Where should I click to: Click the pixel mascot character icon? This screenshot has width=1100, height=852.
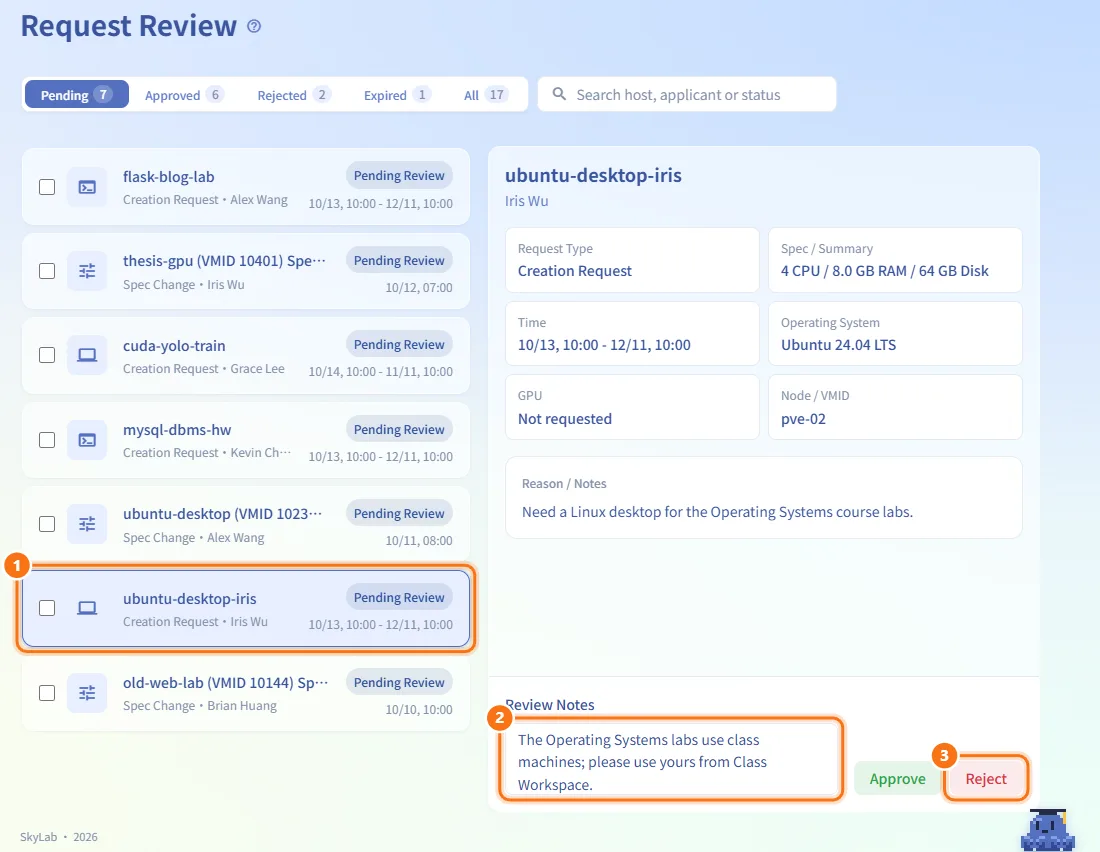(x=1048, y=830)
